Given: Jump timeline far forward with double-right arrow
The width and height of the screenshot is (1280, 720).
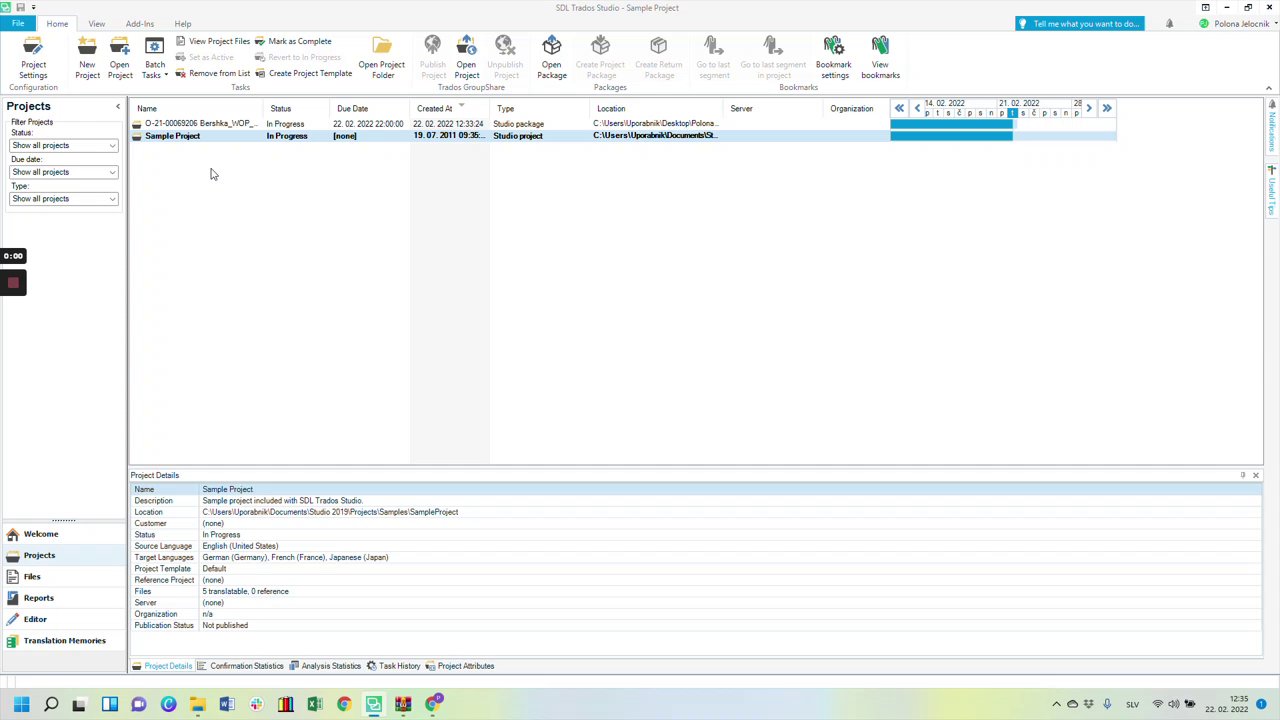Looking at the screenshot, I should (x=1107, y=108).
